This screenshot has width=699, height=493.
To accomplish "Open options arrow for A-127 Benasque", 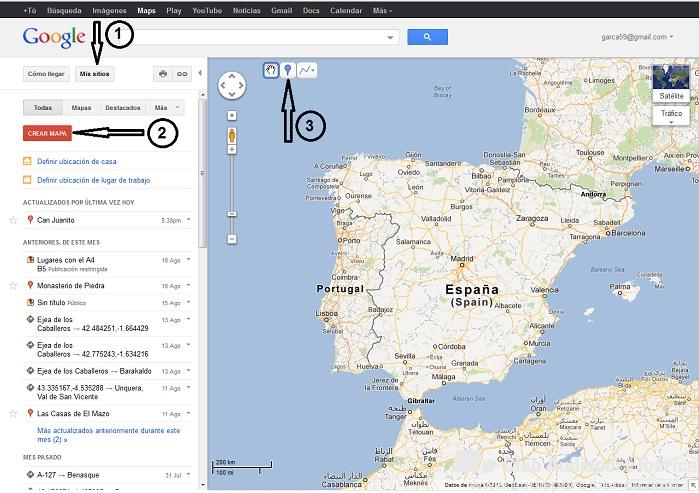I will tap(188, 474).
